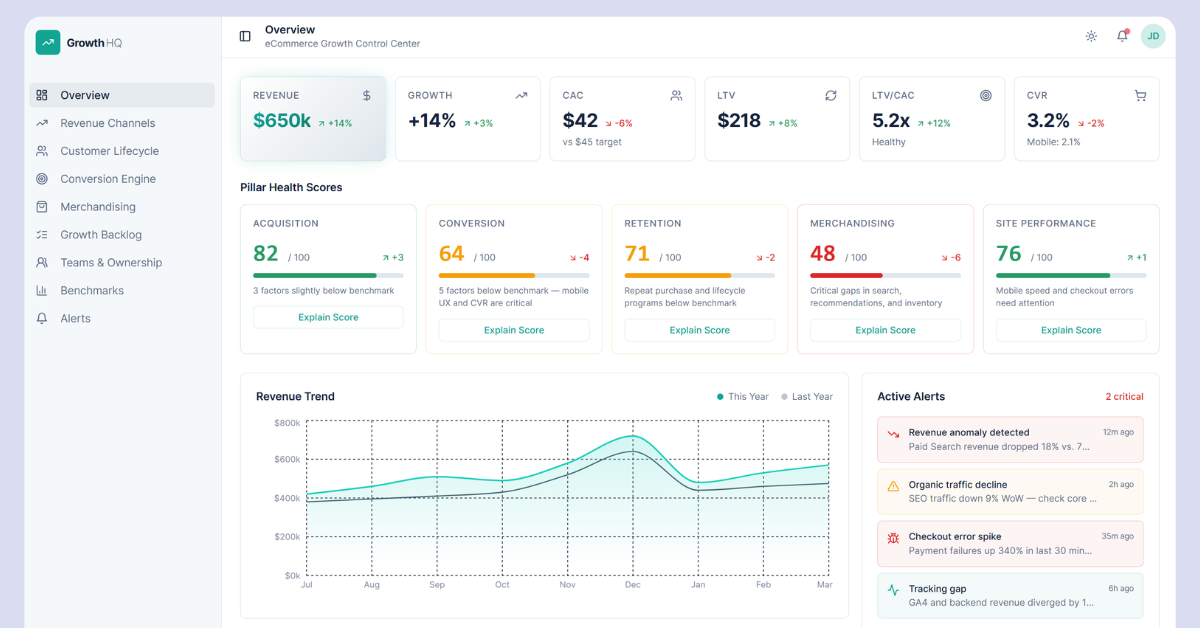This screenshot has width=1200, height=628.
Task: Click the "$218" LTV value
Action: 739,121
